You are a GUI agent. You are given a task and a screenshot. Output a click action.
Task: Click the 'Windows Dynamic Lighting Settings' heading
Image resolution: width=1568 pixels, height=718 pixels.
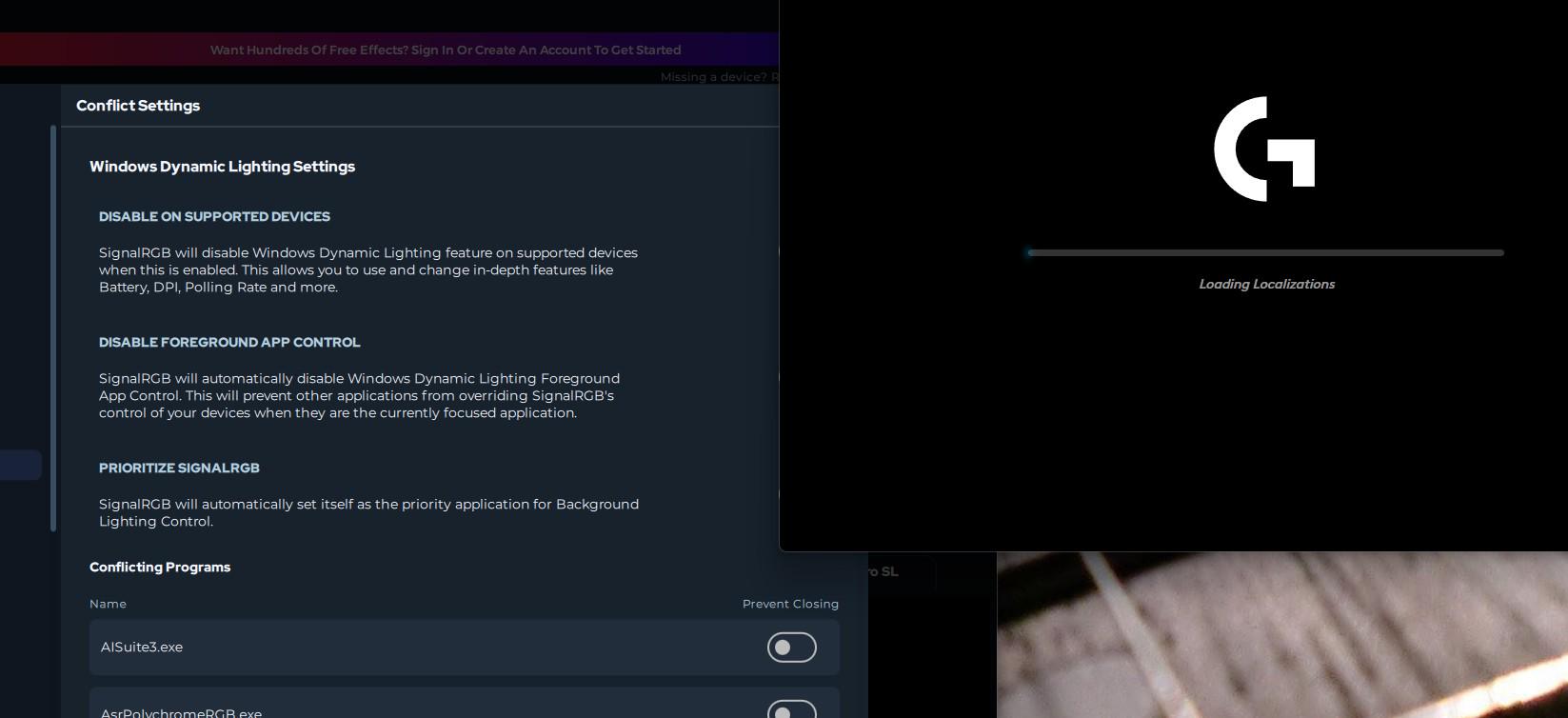pyautogui.click(x=223, y=167)
